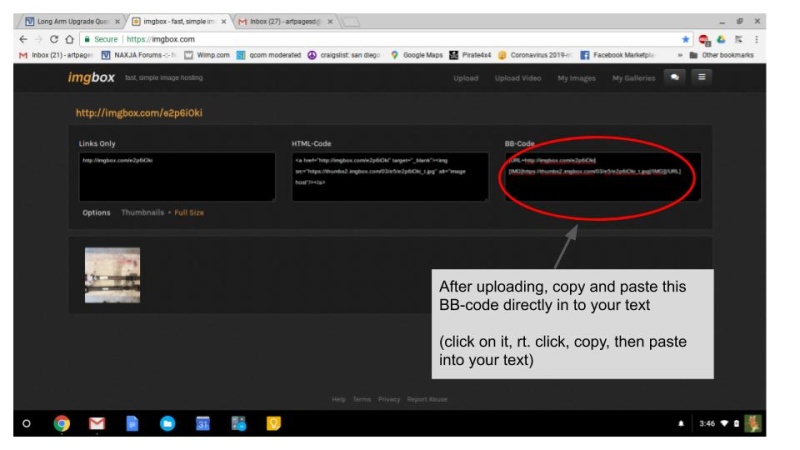Expand the bookmarks overflow chevron
800x450 pixels.
680,55
